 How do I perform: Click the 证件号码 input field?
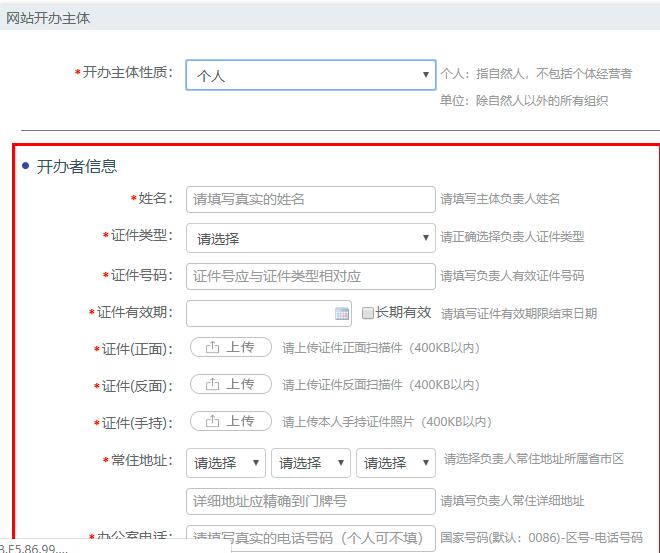point(311,276)
